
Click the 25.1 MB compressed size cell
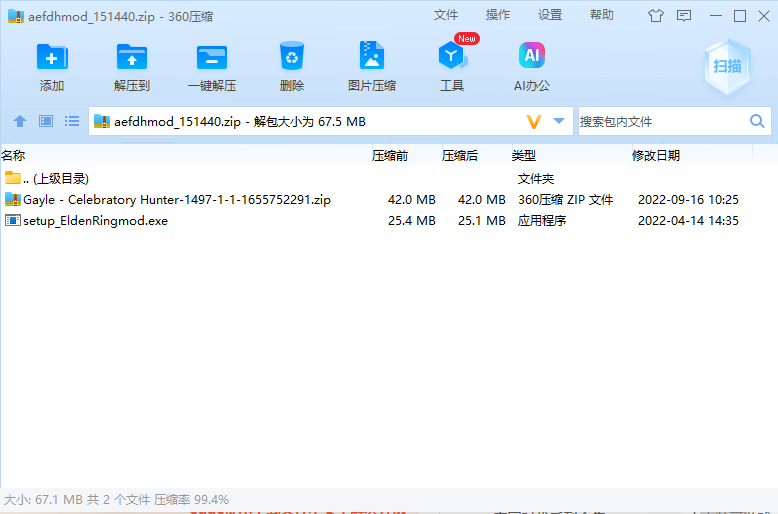coord(481,220)
